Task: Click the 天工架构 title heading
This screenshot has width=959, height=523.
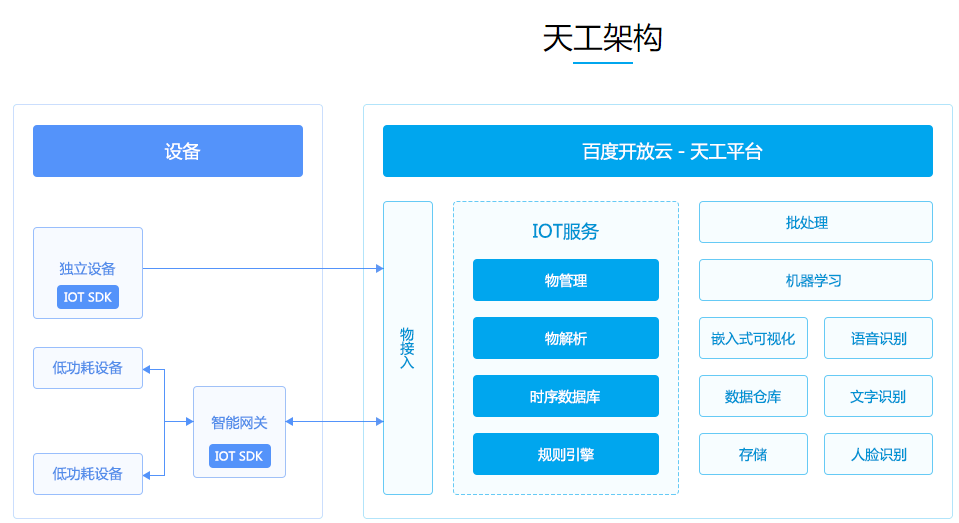Action: (602, 38)
